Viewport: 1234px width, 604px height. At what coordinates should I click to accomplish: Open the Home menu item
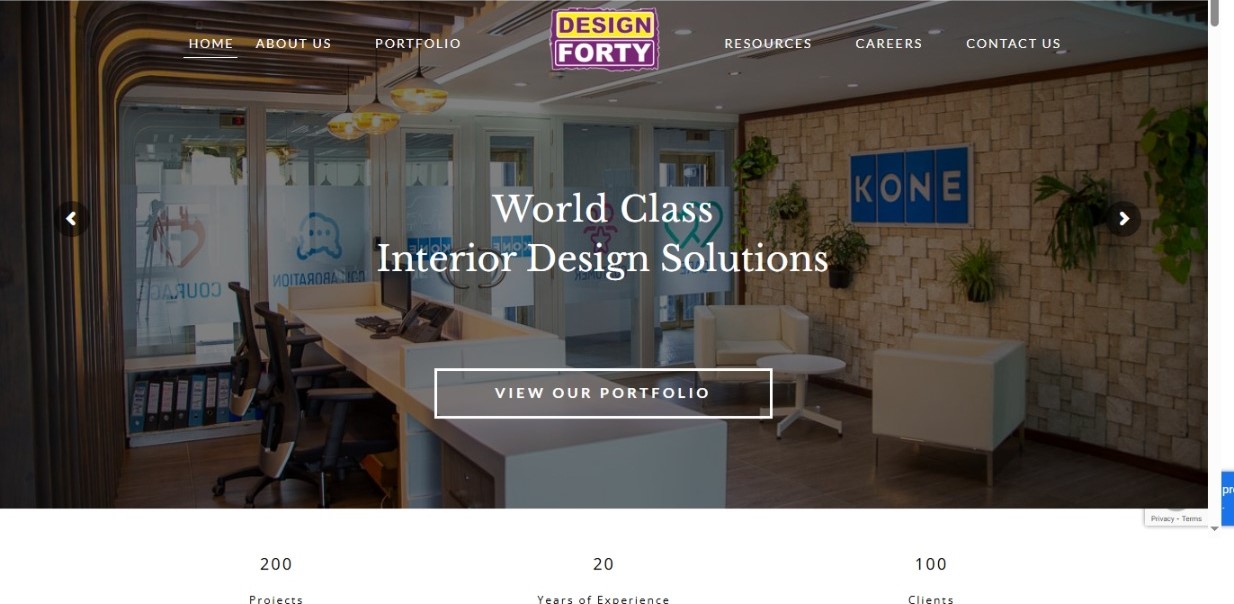[x=211, y=43]
